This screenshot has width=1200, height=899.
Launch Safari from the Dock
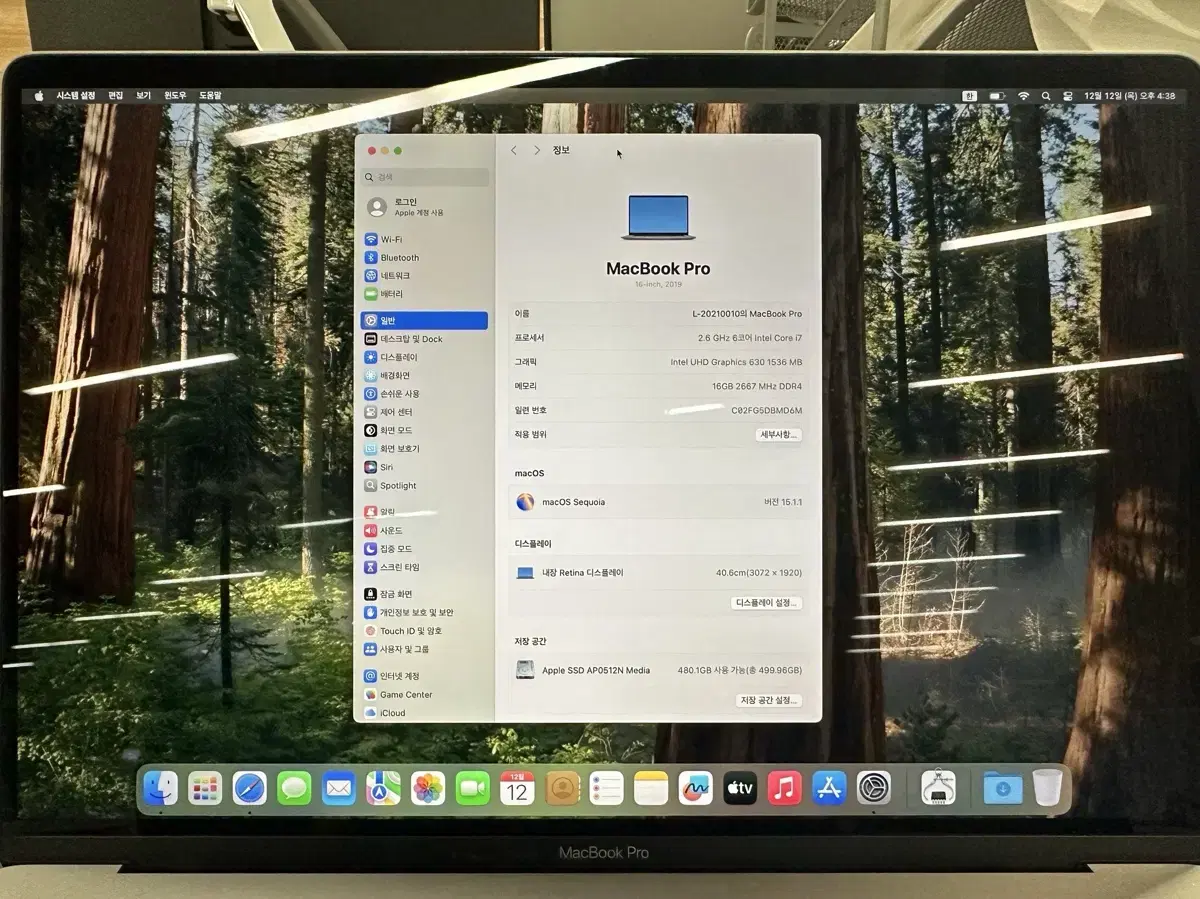click(250, 788)
